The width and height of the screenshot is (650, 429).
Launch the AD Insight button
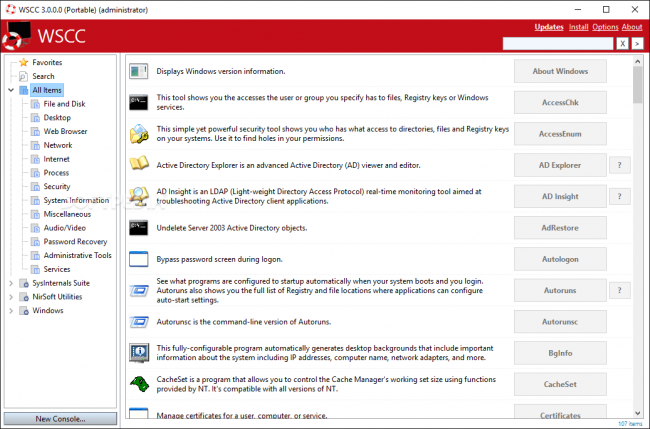[560, 196]
